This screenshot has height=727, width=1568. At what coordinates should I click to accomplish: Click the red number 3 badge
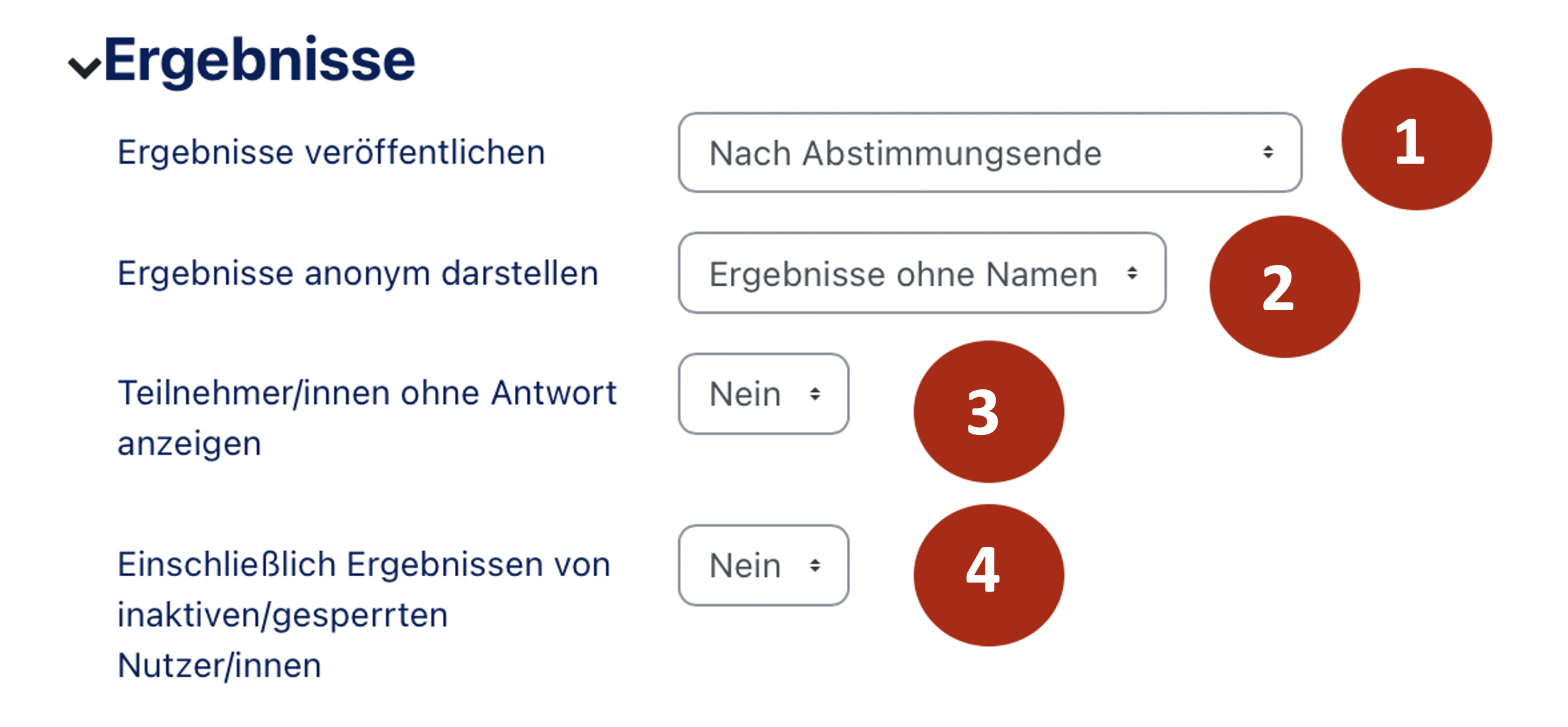(989, 412)
